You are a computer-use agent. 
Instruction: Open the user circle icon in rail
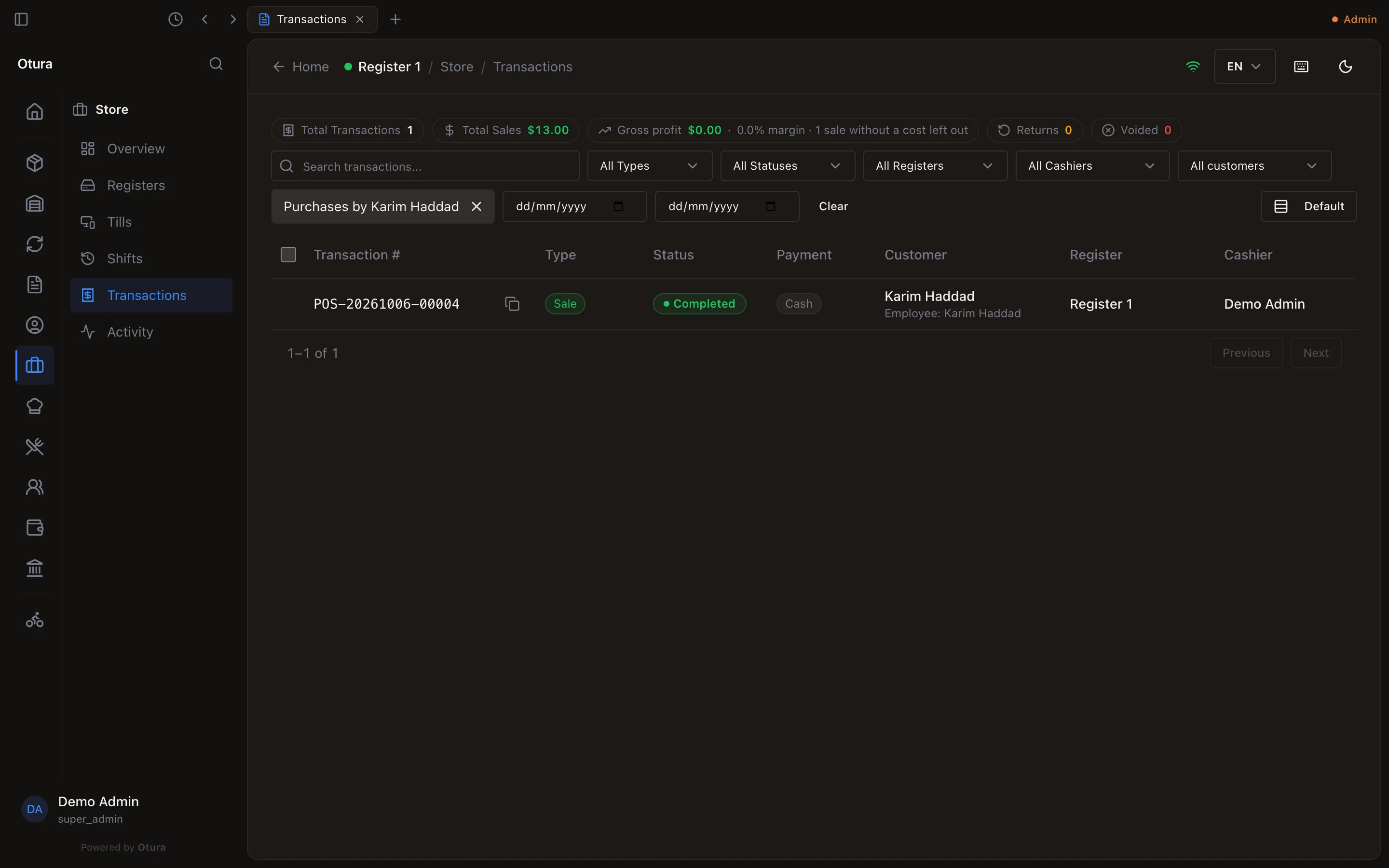point(34,325)
